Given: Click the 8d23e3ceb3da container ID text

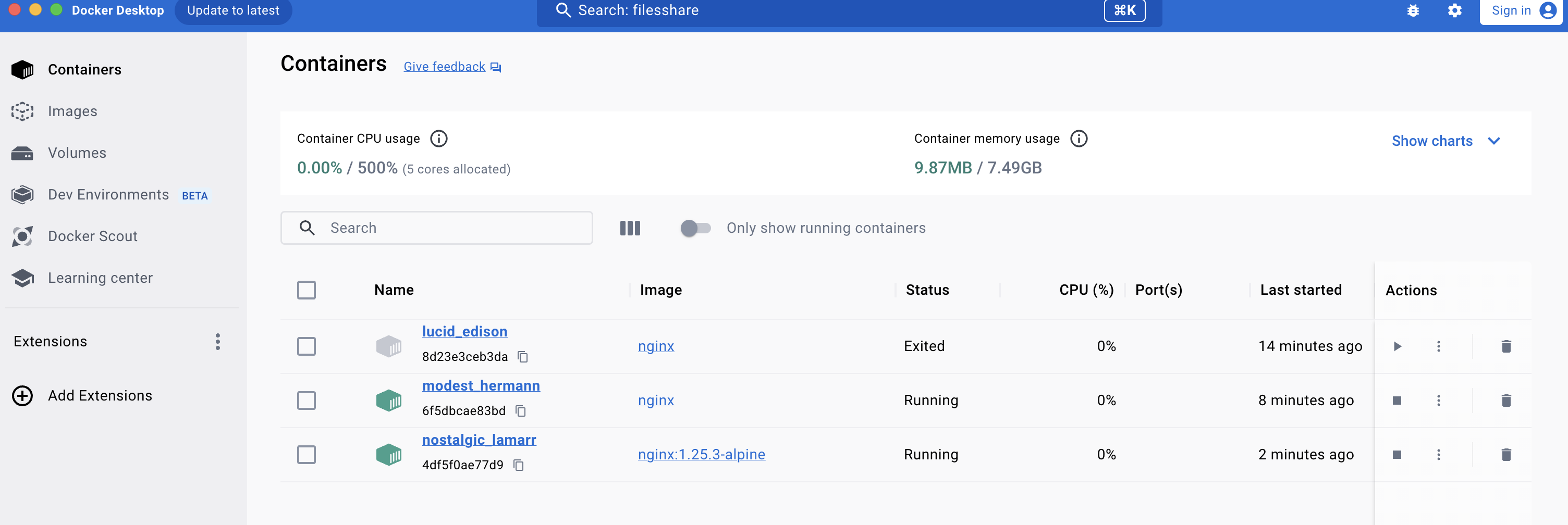Looking at the screenshot, I should pos(464,356).
